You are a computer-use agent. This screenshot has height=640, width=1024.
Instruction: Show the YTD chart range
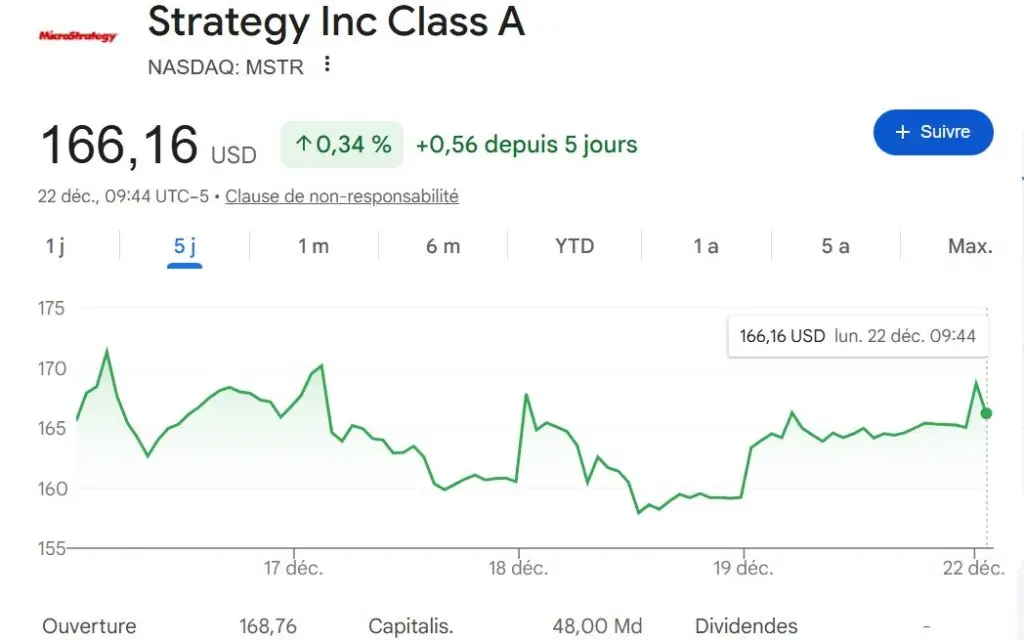(574, 246)
